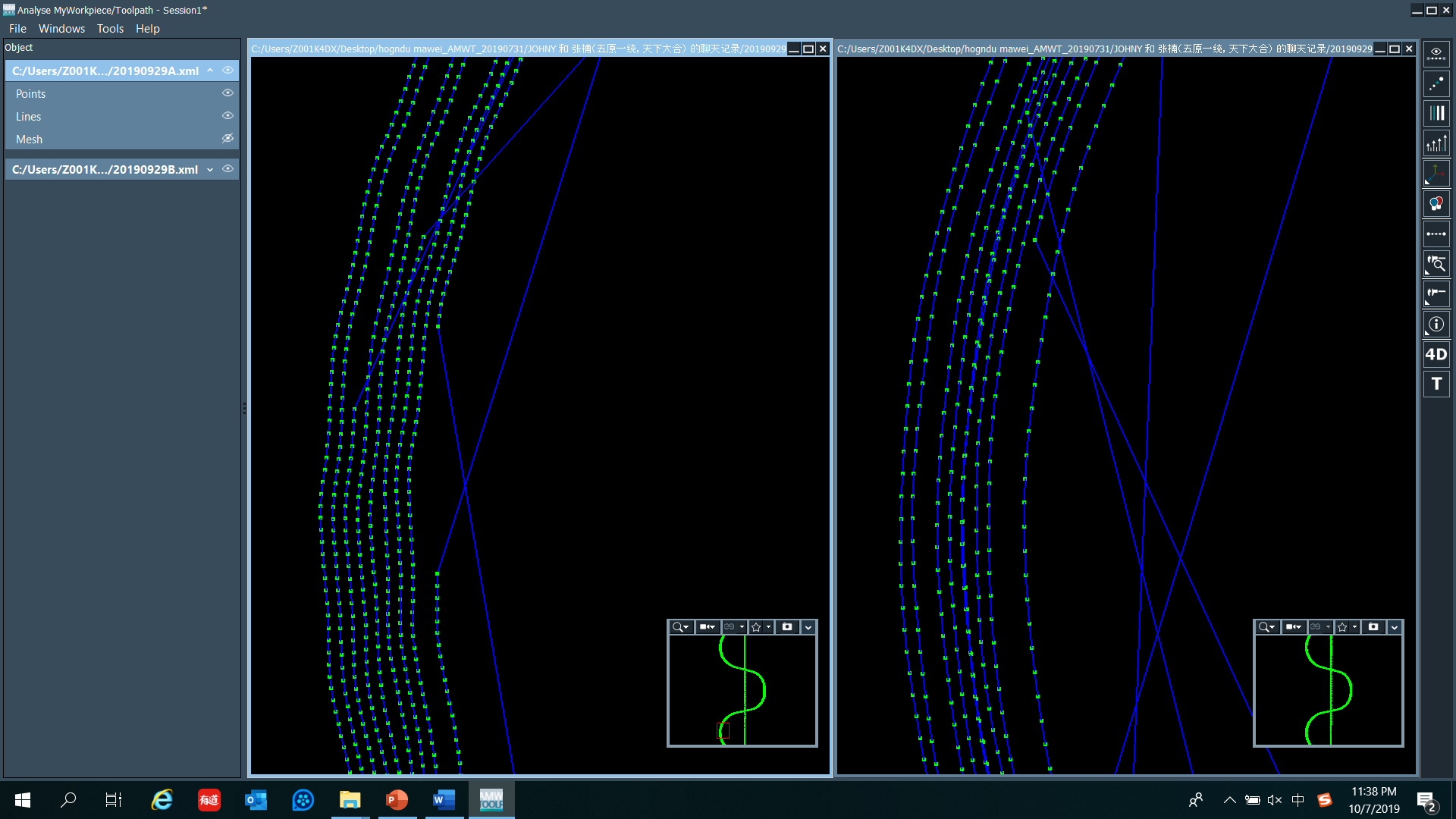Viewport: 1456px width, 819px height.
Task: Open the information tool in right toolbar
Action: coord(1436,325)
